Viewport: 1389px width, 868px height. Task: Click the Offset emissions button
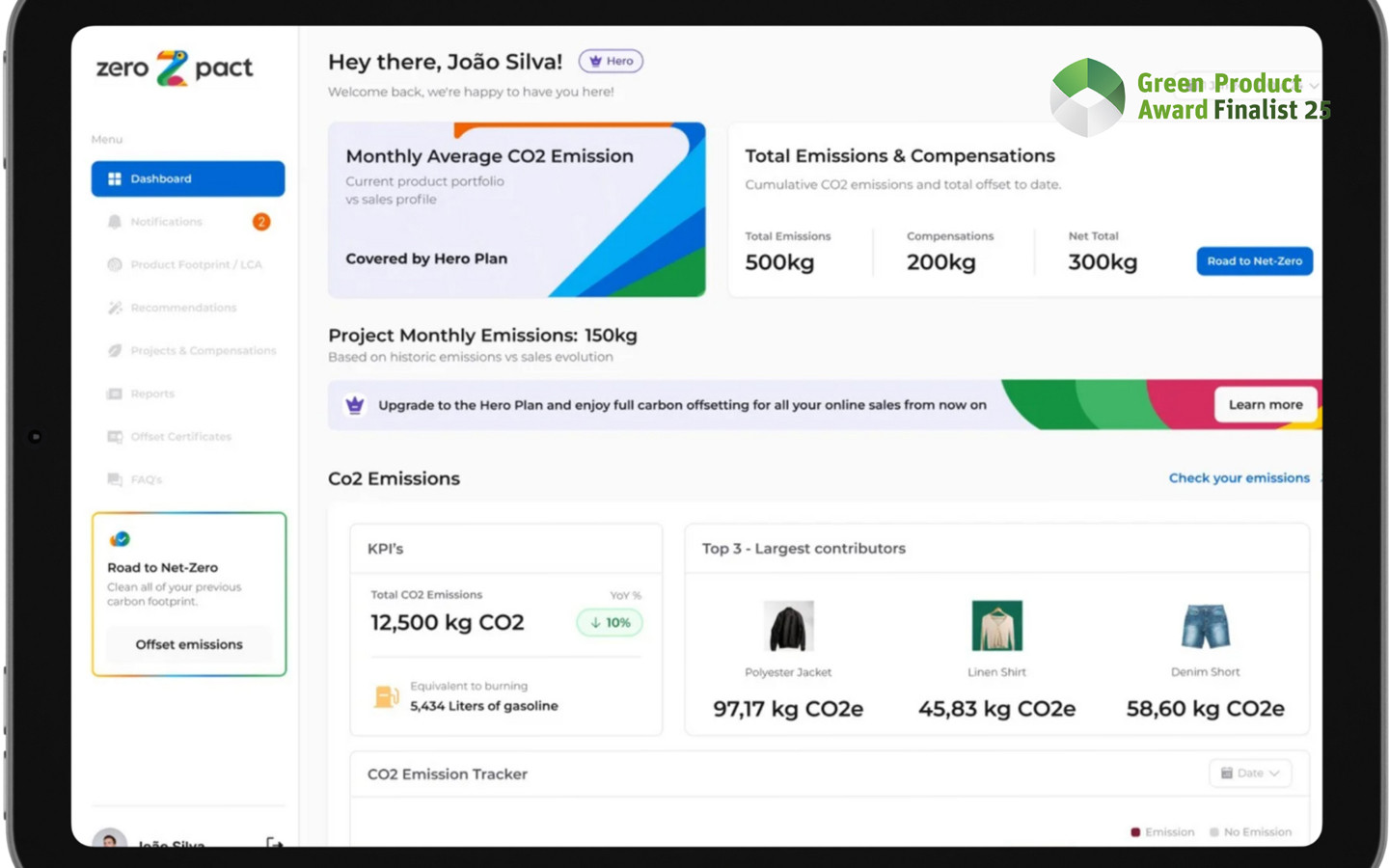click(189, 644)
